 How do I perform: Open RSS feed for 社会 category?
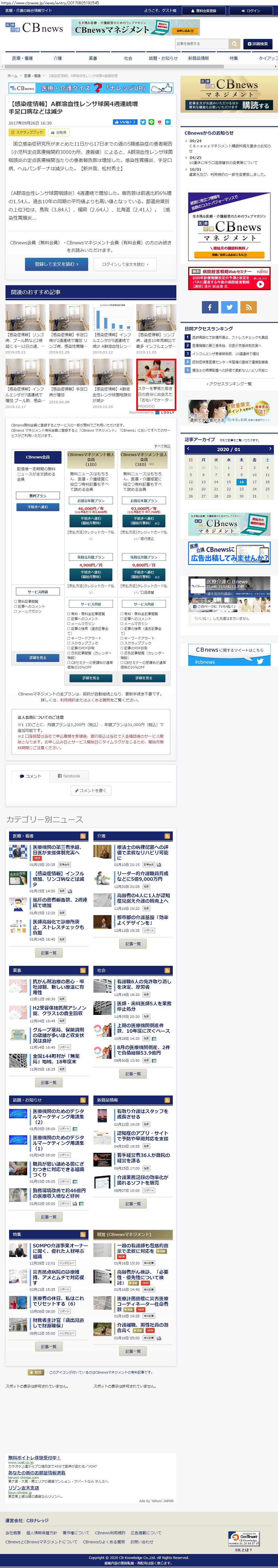(167, 970)
